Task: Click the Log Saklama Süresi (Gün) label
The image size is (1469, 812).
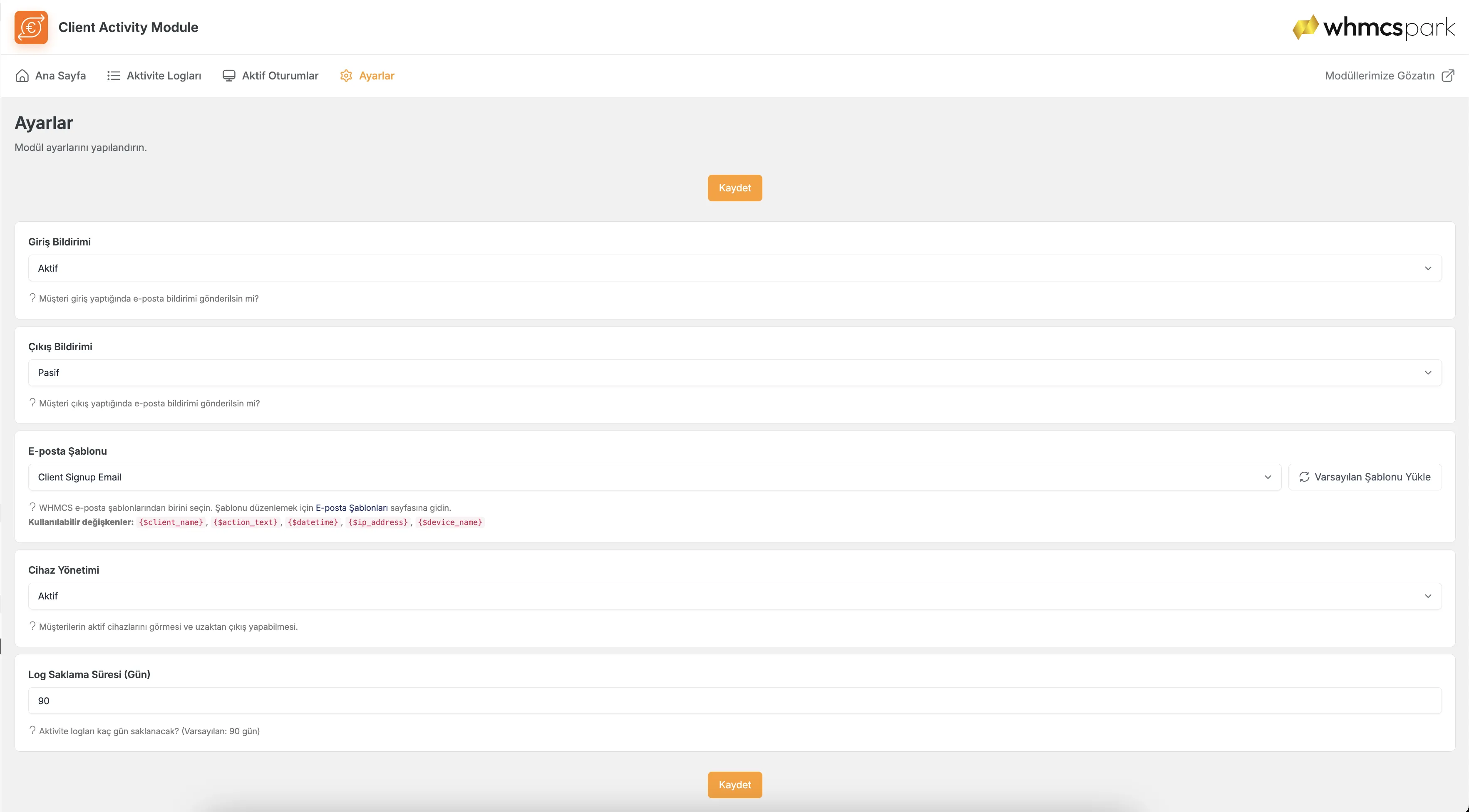Action: point(89,674)
